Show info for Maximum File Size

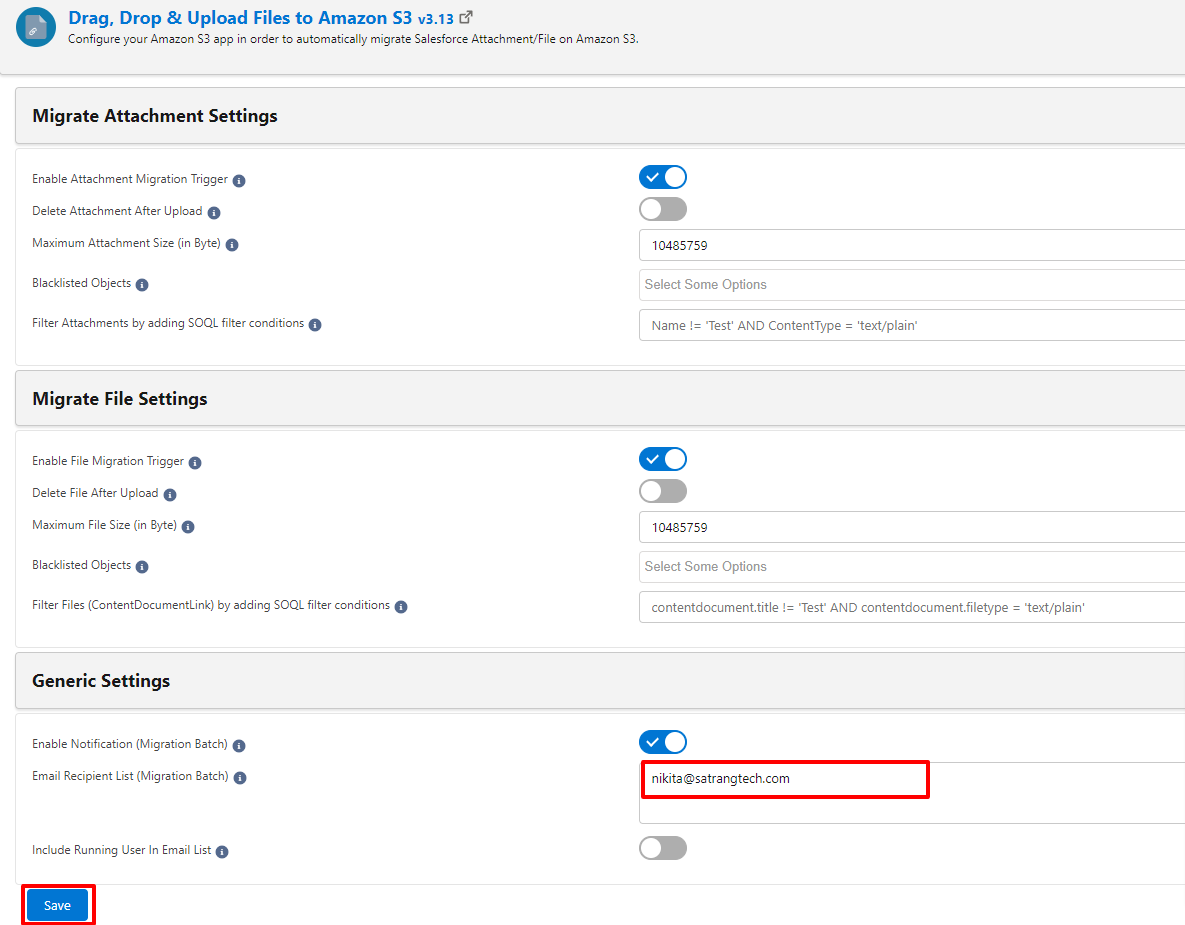coord(188,527)
